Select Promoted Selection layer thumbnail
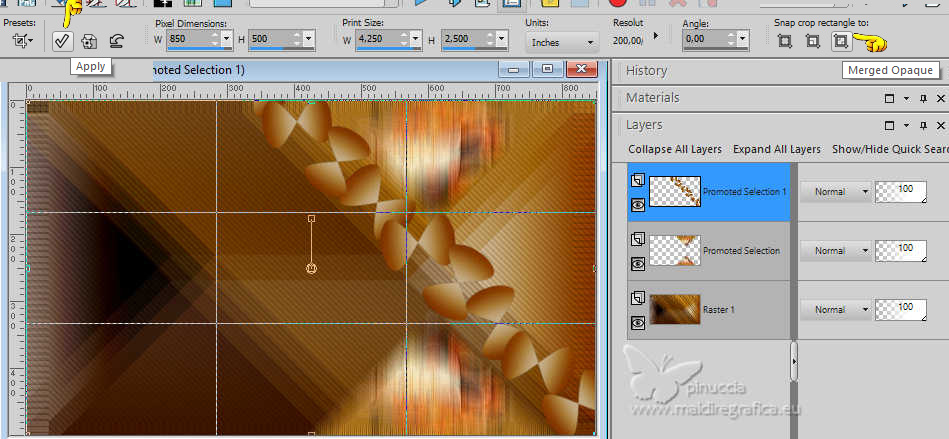949x439 pixels. 675,250
